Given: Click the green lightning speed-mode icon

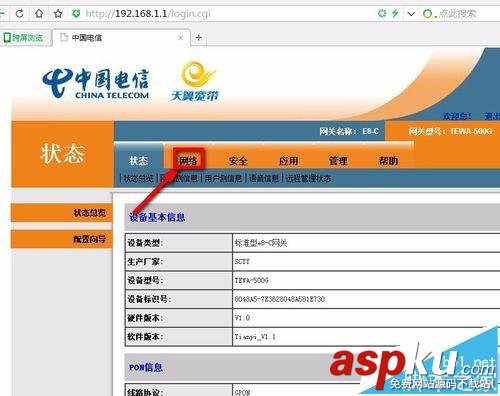Looking at the screenshot, I should click(x=395, y=13).
